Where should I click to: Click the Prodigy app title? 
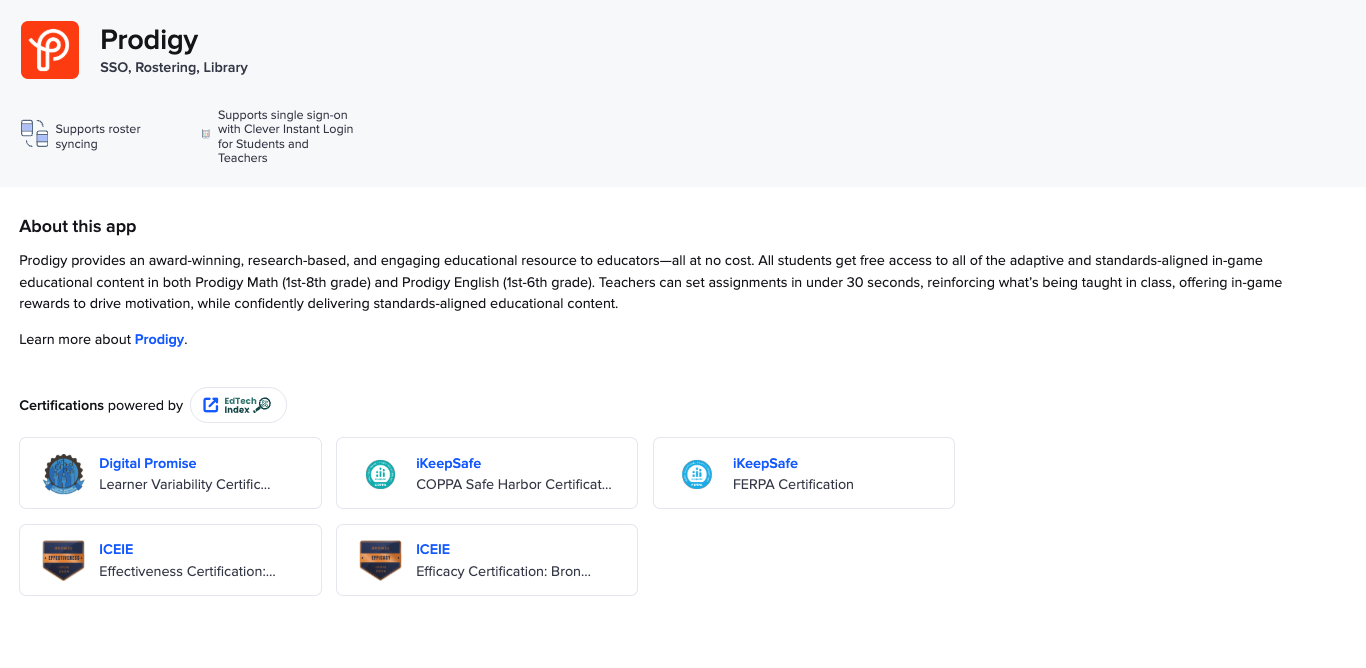(x=148, y=40)
